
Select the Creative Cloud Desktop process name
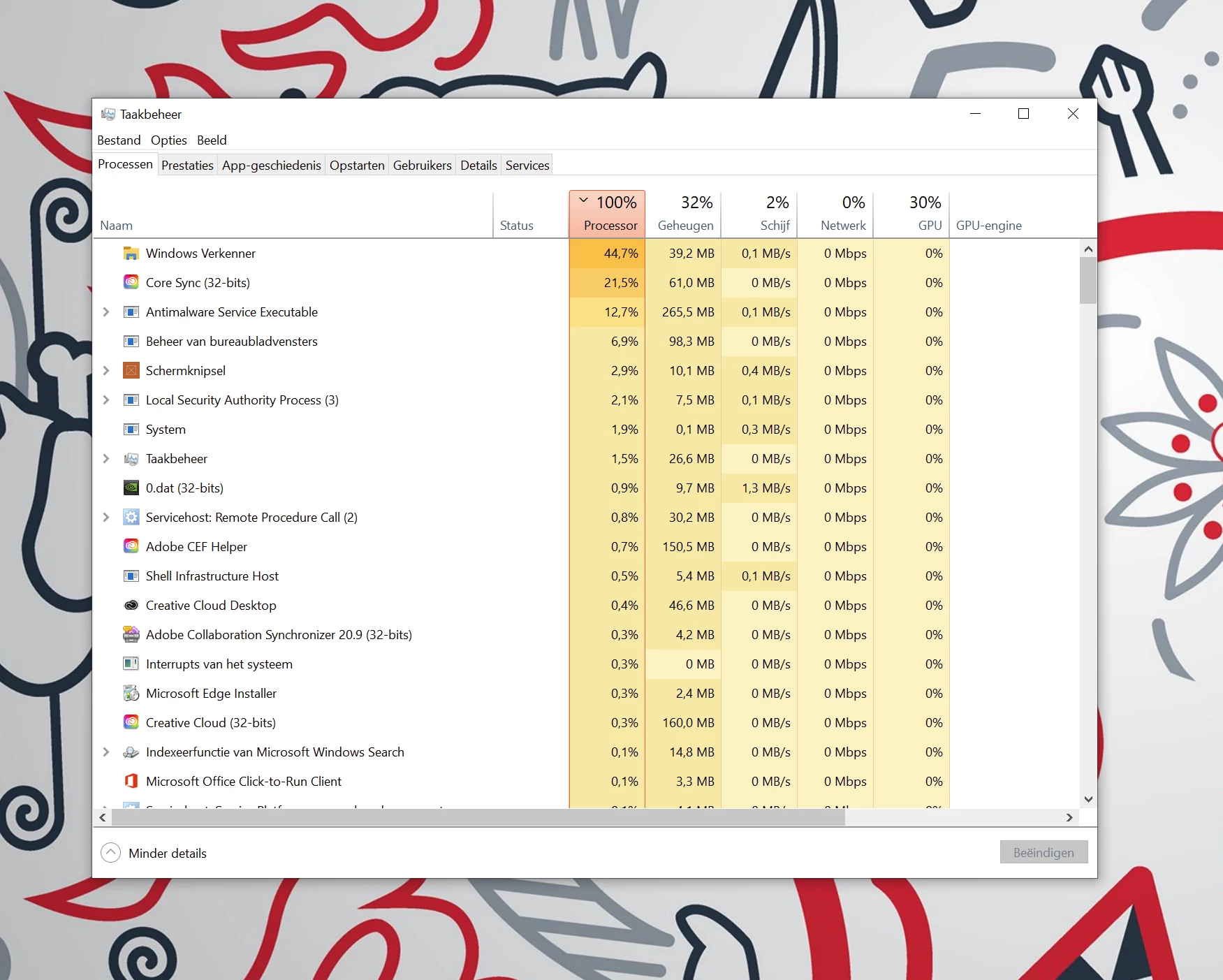point(211,606)
